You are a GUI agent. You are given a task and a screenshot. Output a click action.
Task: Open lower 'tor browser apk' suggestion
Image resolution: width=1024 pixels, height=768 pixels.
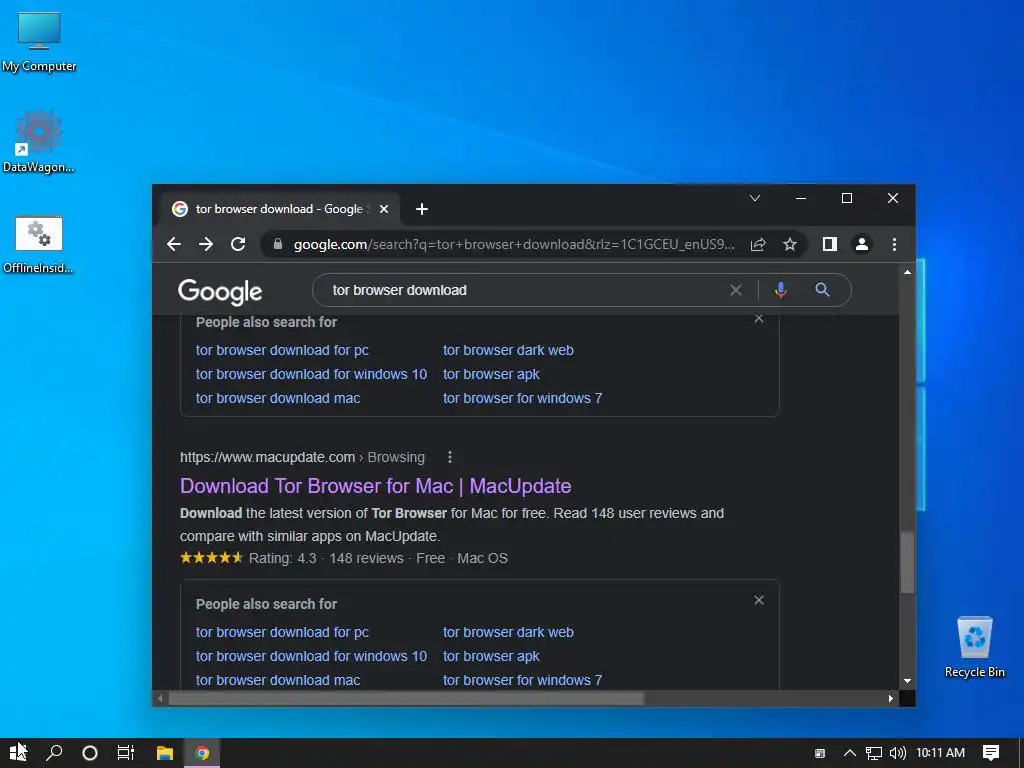[x=491, y=656]
